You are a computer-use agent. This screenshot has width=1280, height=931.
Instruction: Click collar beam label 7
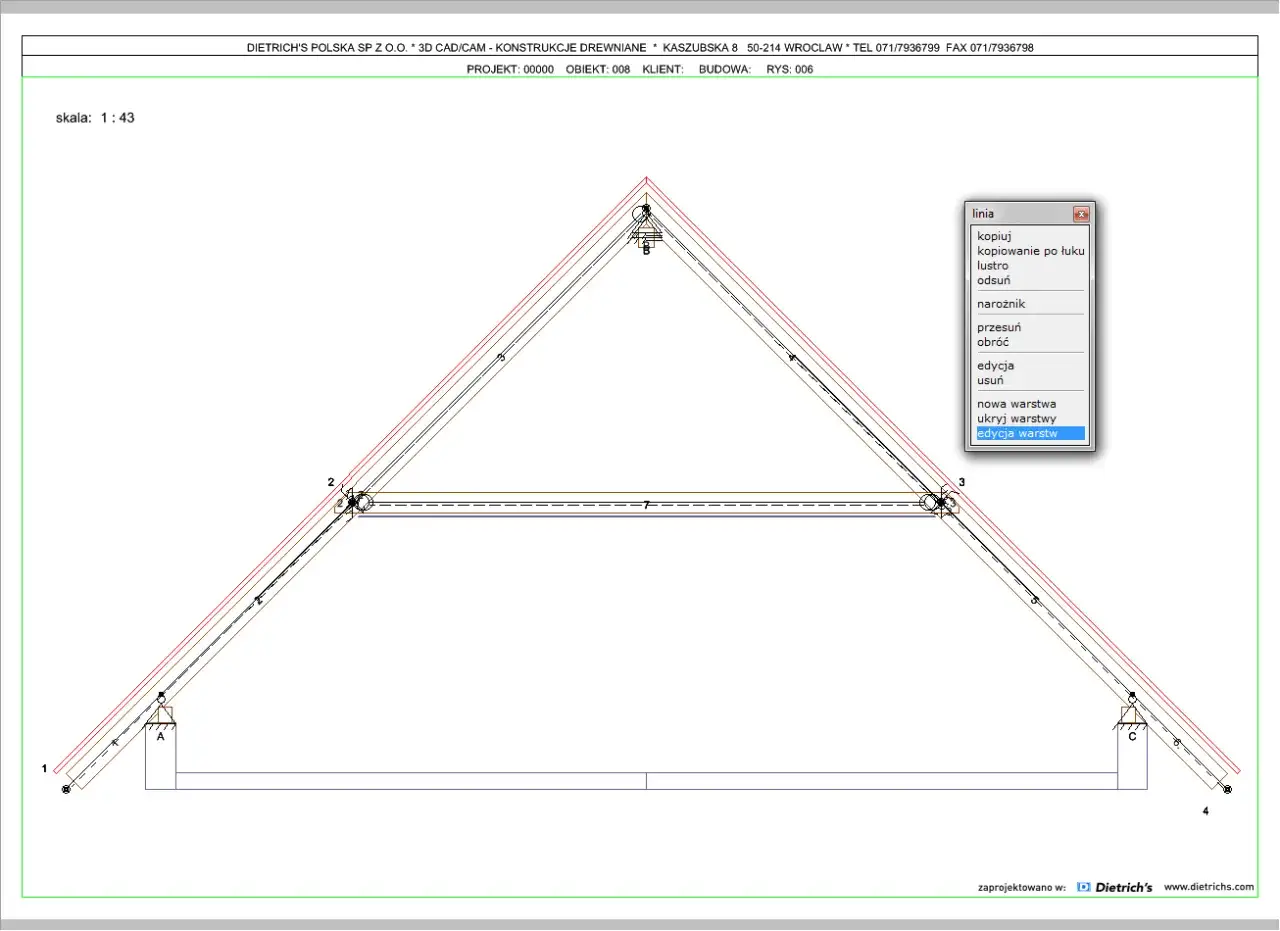[x=646, y=506]
